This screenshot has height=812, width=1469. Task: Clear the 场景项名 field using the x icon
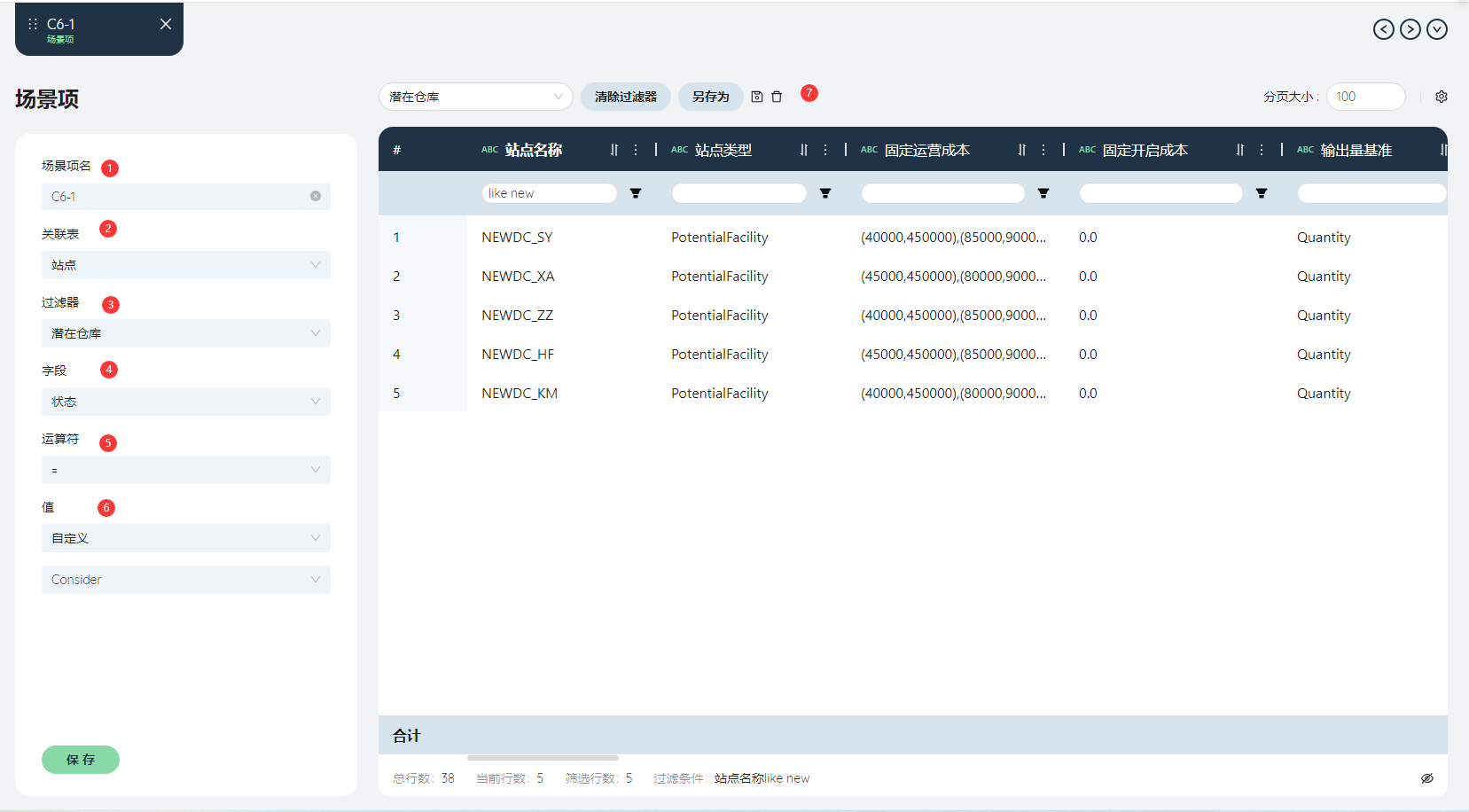pyautogui.click(x=316, y=196)
